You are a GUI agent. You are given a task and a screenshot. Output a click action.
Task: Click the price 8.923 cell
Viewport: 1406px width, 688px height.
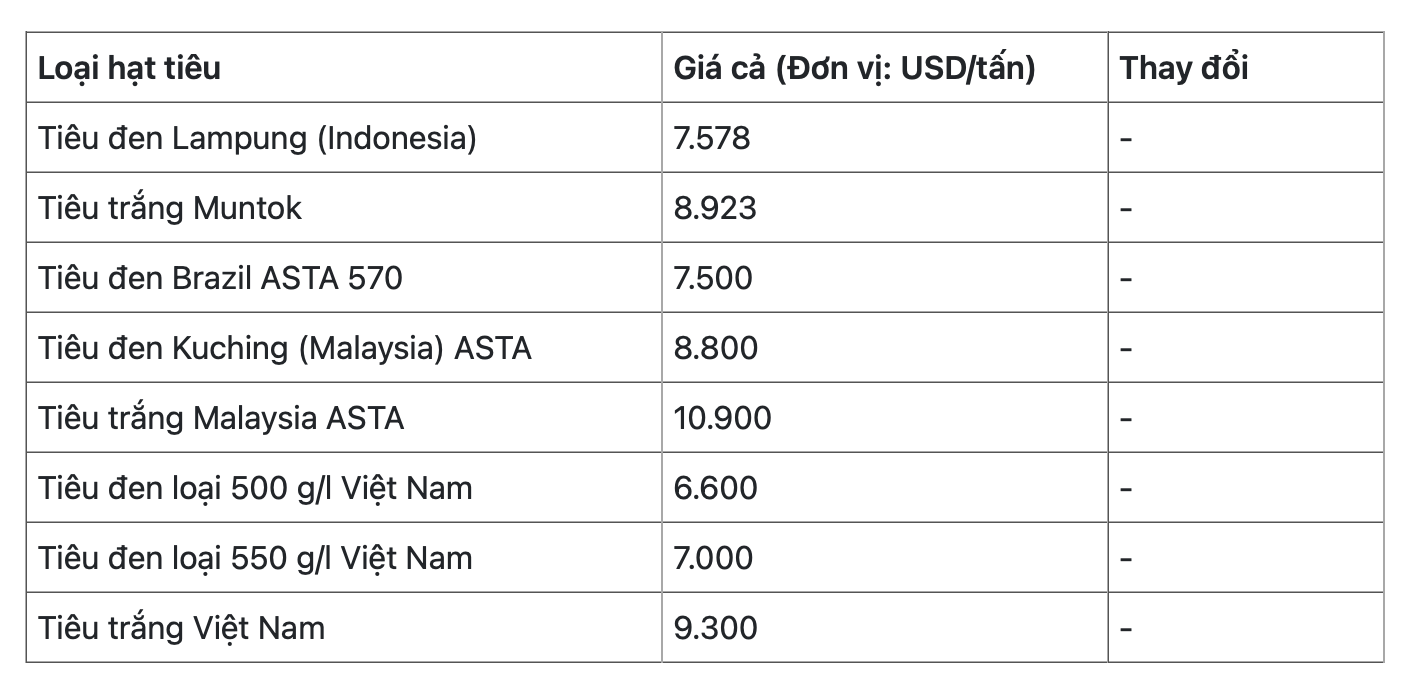(715, 208)
